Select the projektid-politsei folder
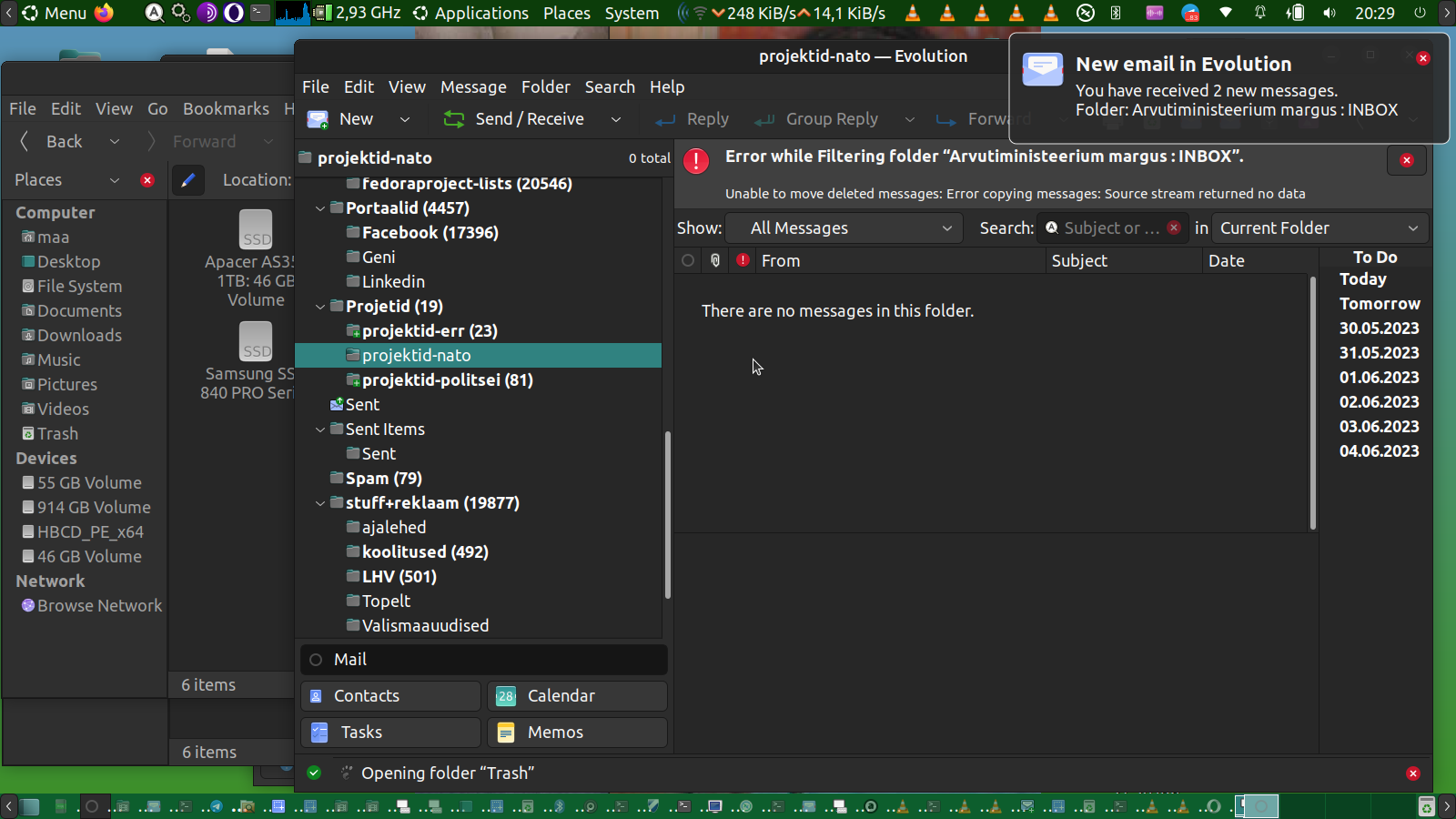Viewport: 1456px width, 819px height. click(x=447, y=380)
